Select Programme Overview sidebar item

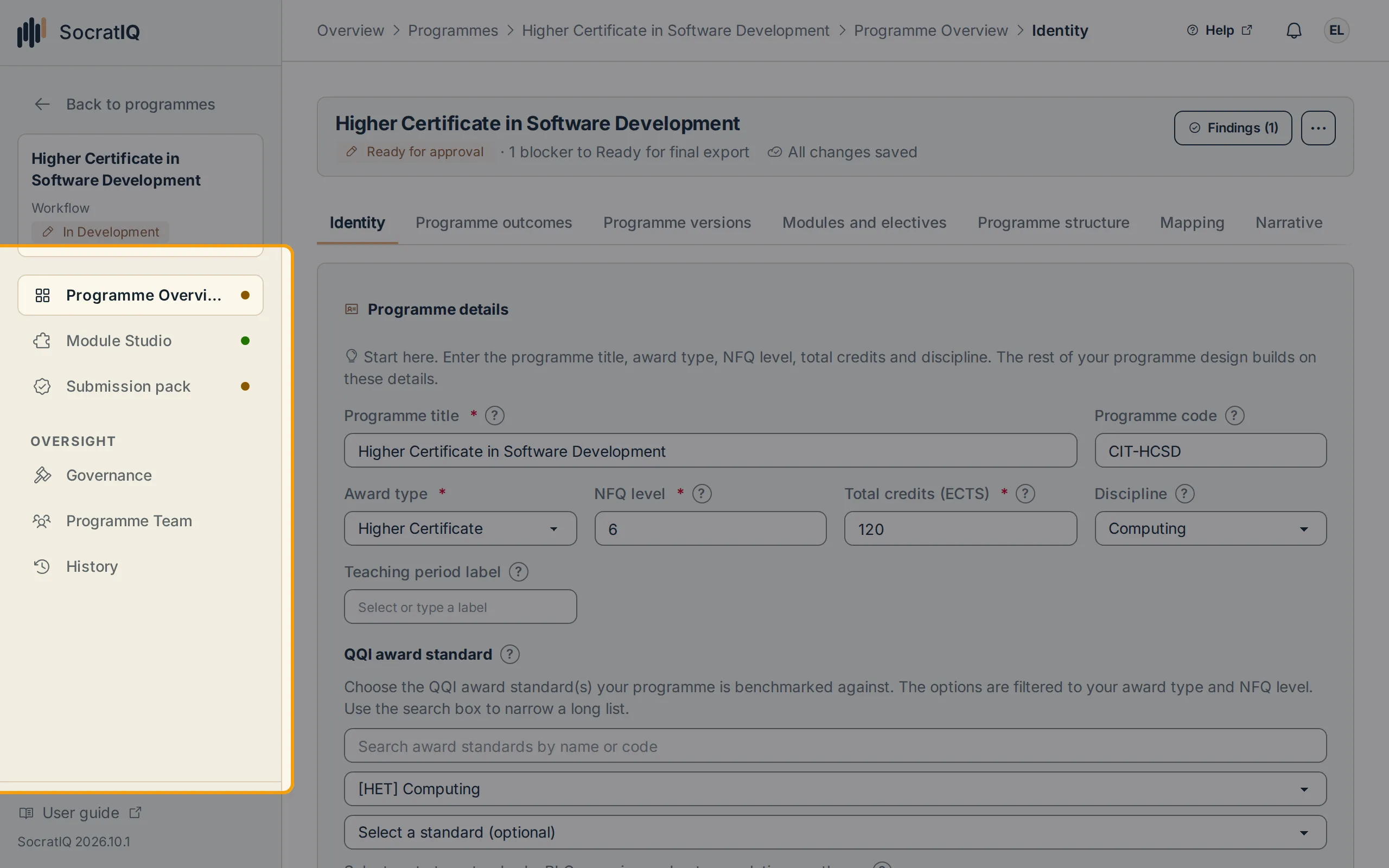point(141,295)
